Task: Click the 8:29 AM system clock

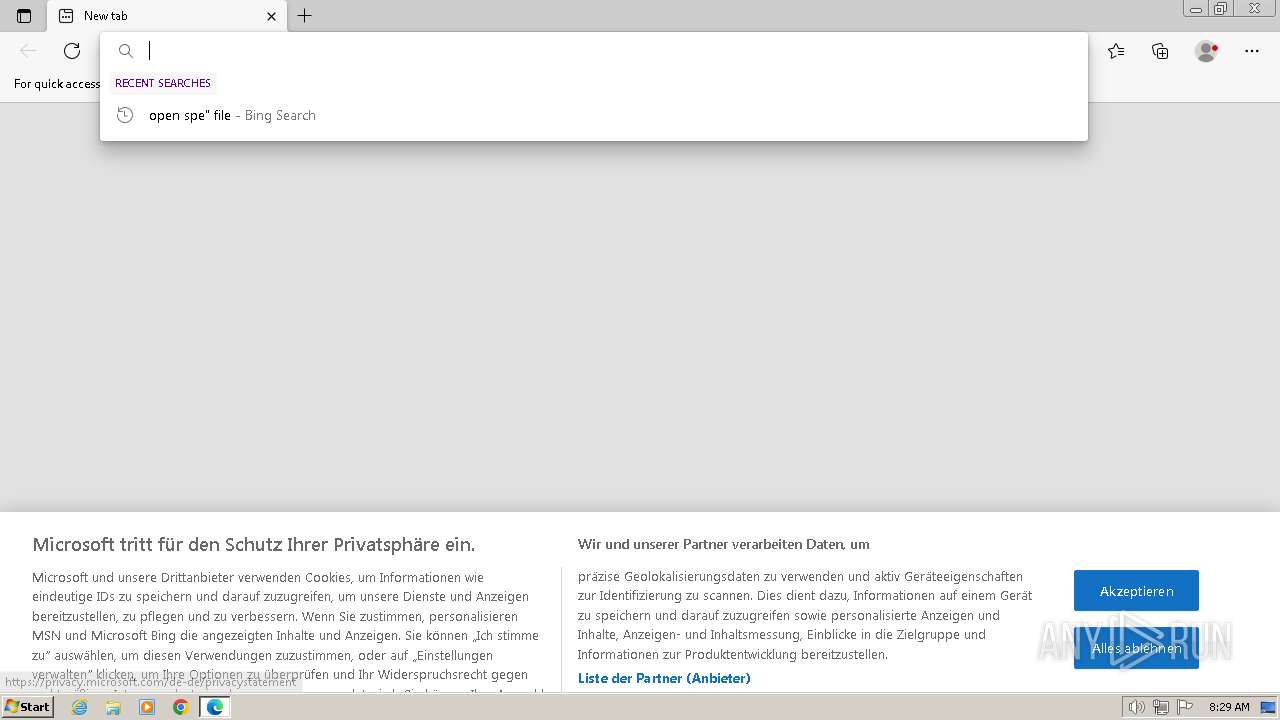Action: pyautogui.click(x=1229, y=707)
